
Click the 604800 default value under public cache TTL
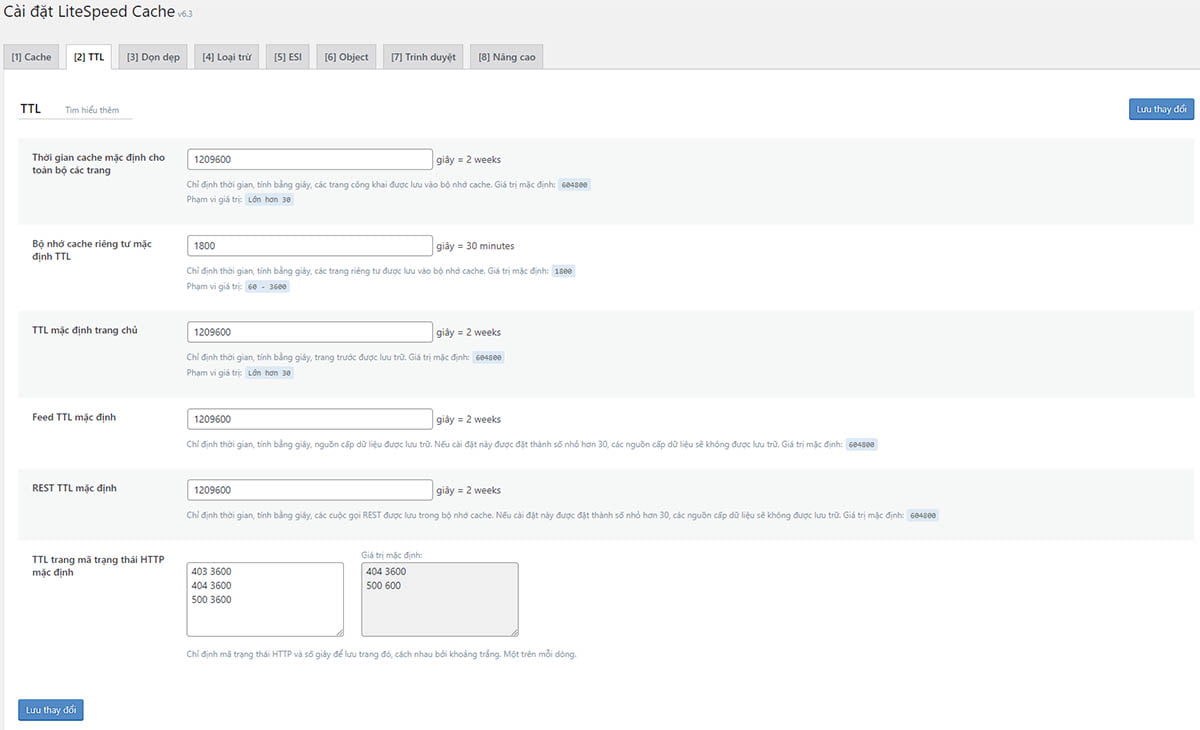pos(574,185)
